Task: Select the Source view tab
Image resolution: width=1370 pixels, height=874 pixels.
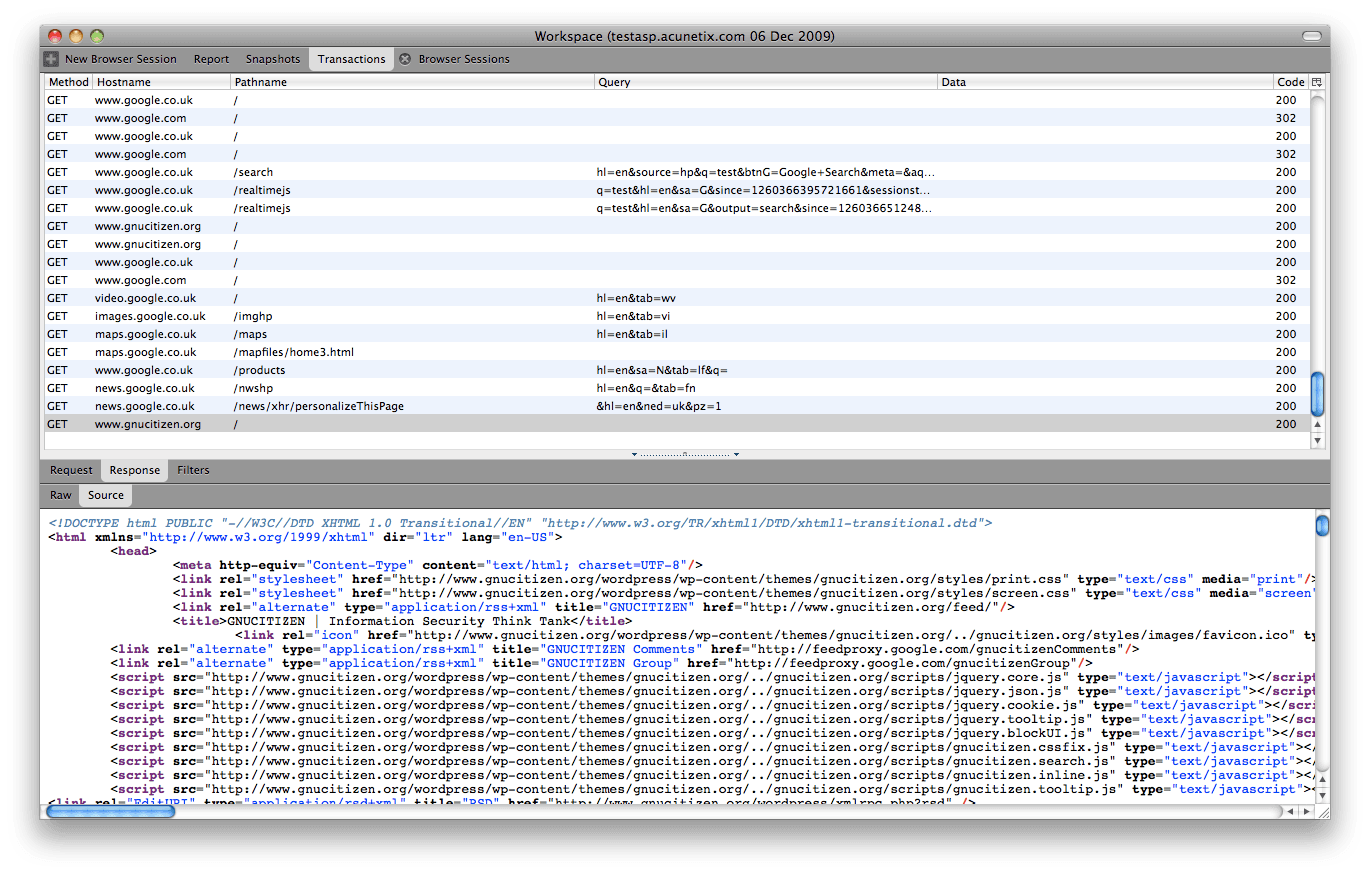Action: click(x=106, y=495)
